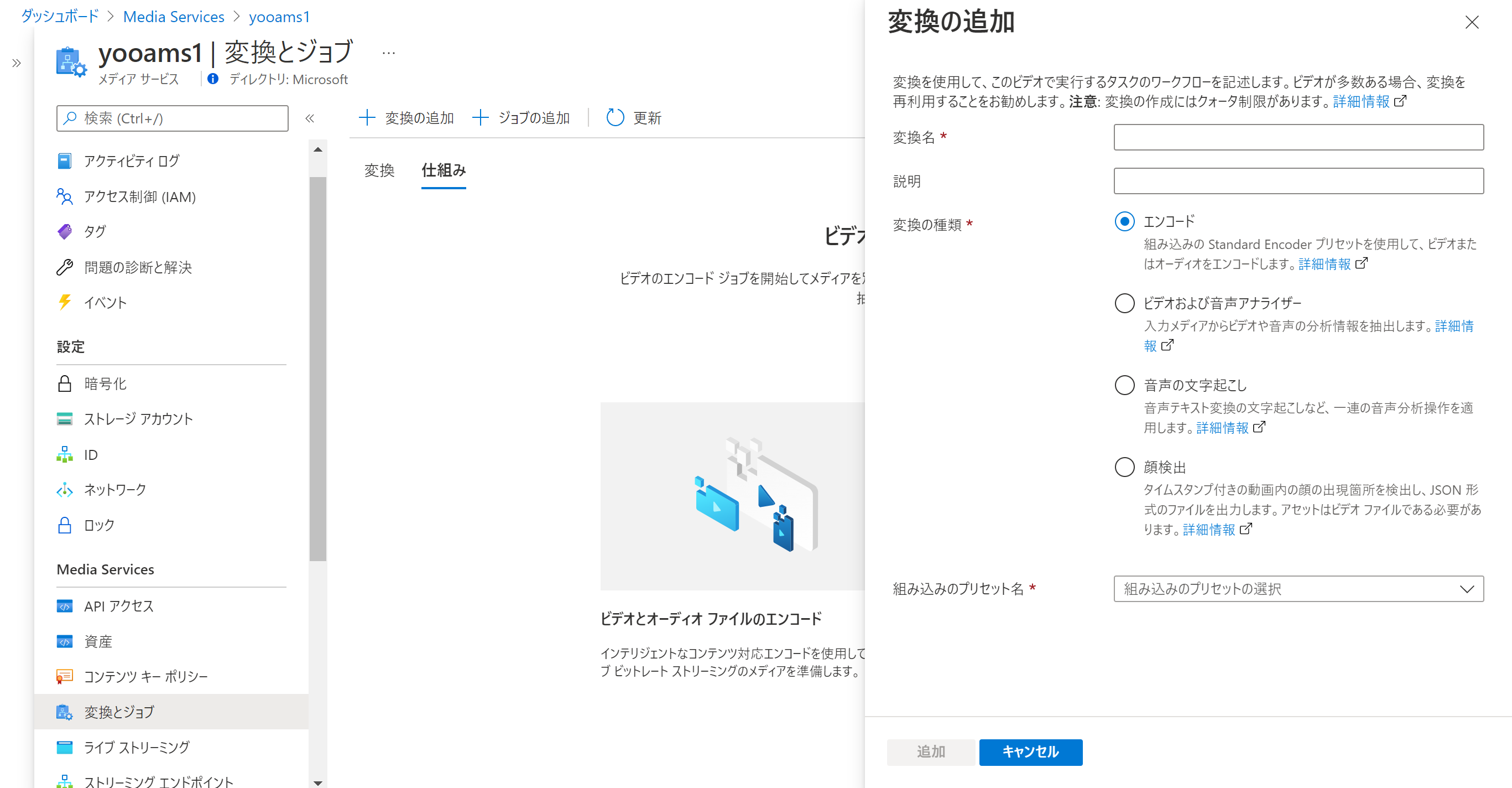The width and height of the screenshot is (1512, 788).
Task: Open 組み込みのプリセットの選択 dropdown
Action: pyautogui.click(x=1298, y=589)
